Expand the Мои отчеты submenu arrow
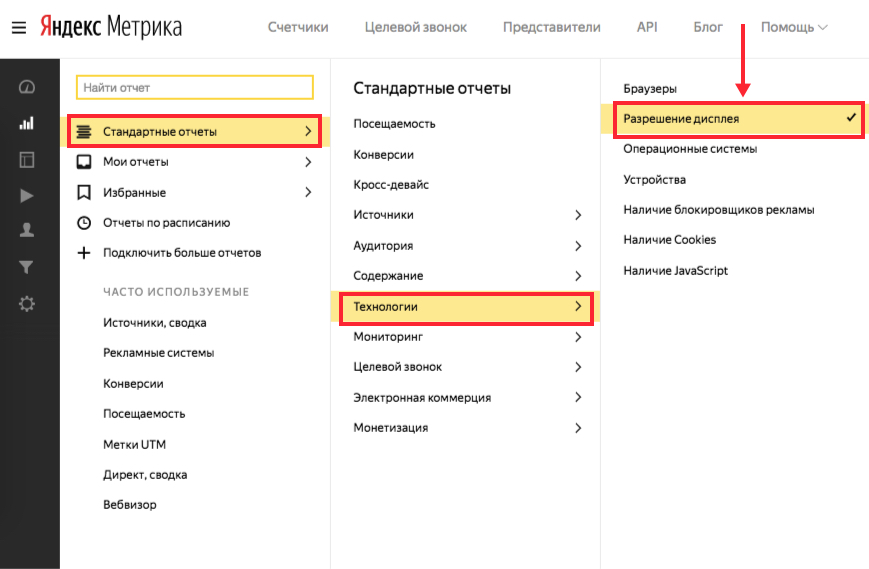This screenshot has width=869, height=569. tap(308, 162)
